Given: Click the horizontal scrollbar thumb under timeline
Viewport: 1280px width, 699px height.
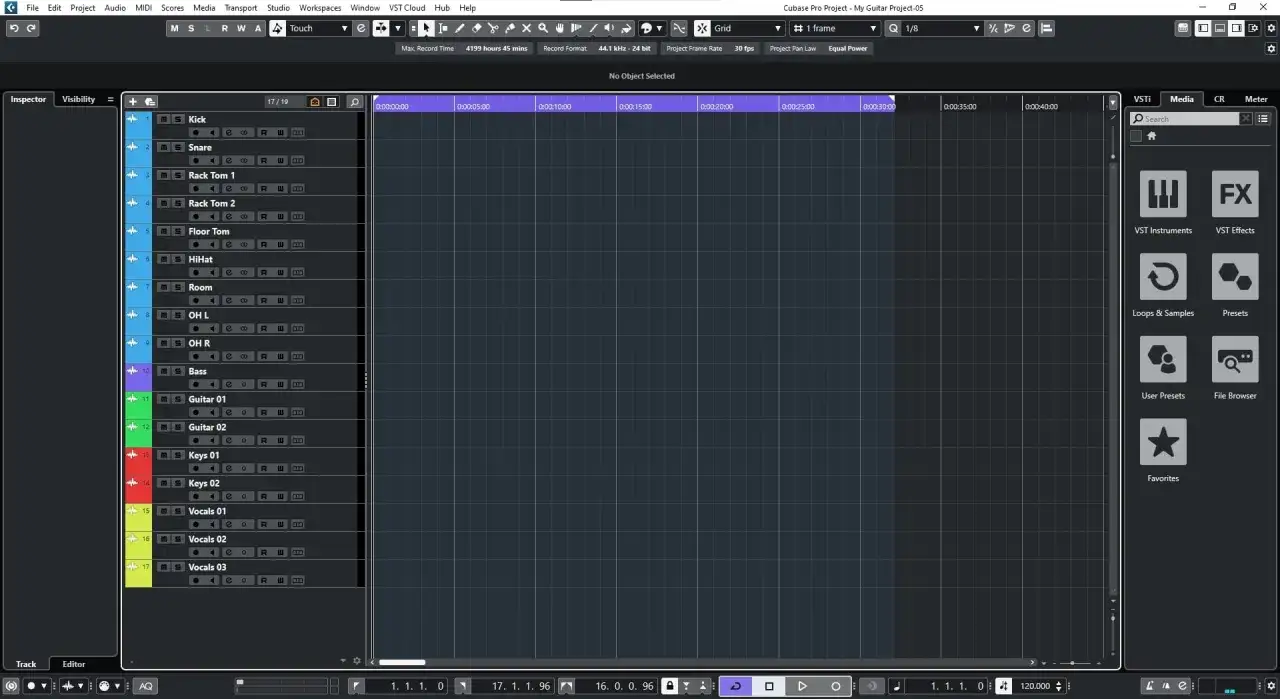Looking at the screenshot, I should [x=402, y=662].
